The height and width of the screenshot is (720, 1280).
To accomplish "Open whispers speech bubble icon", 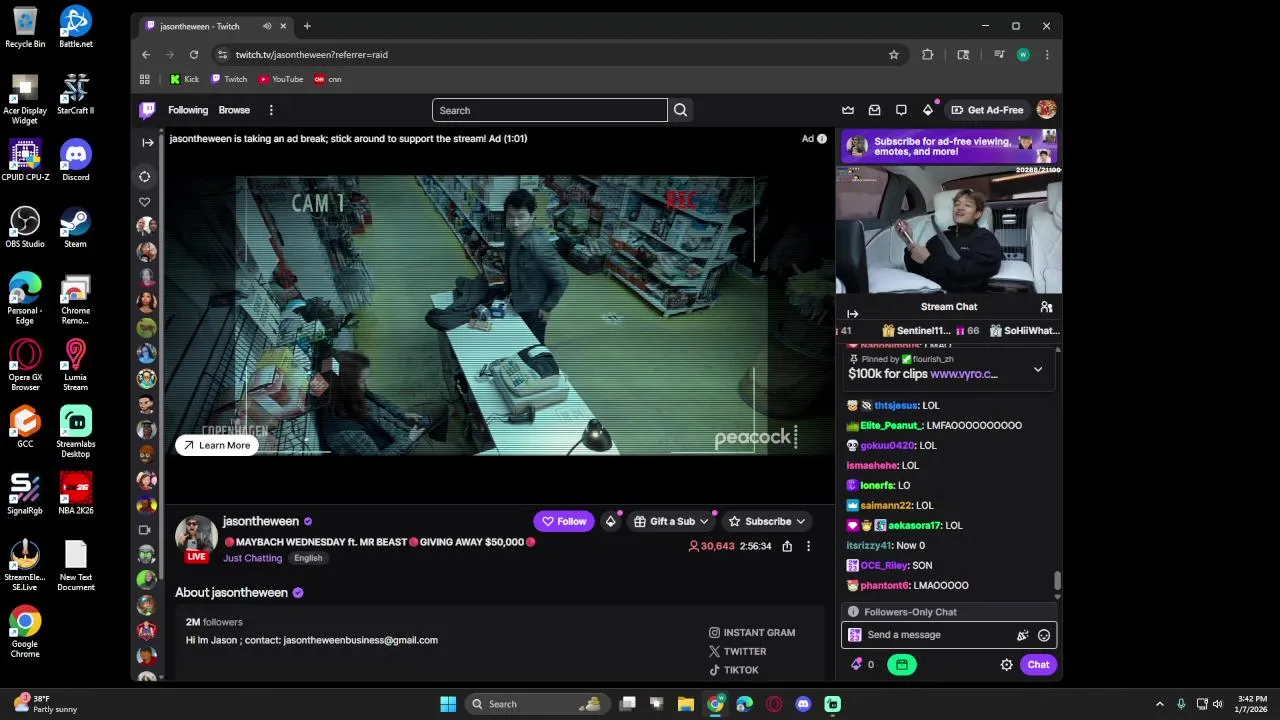I will coord(901,110).
